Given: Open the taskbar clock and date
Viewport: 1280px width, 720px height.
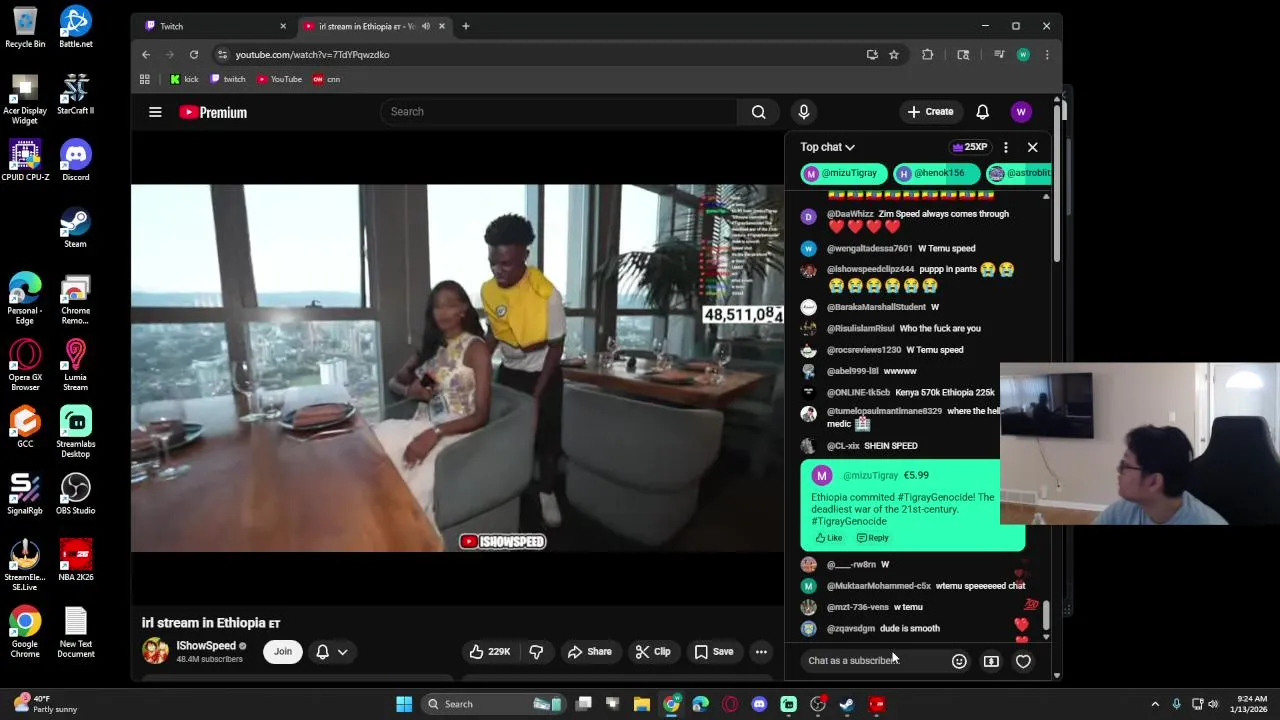Looking at the screenshot, I should [x=1250, y=704].
